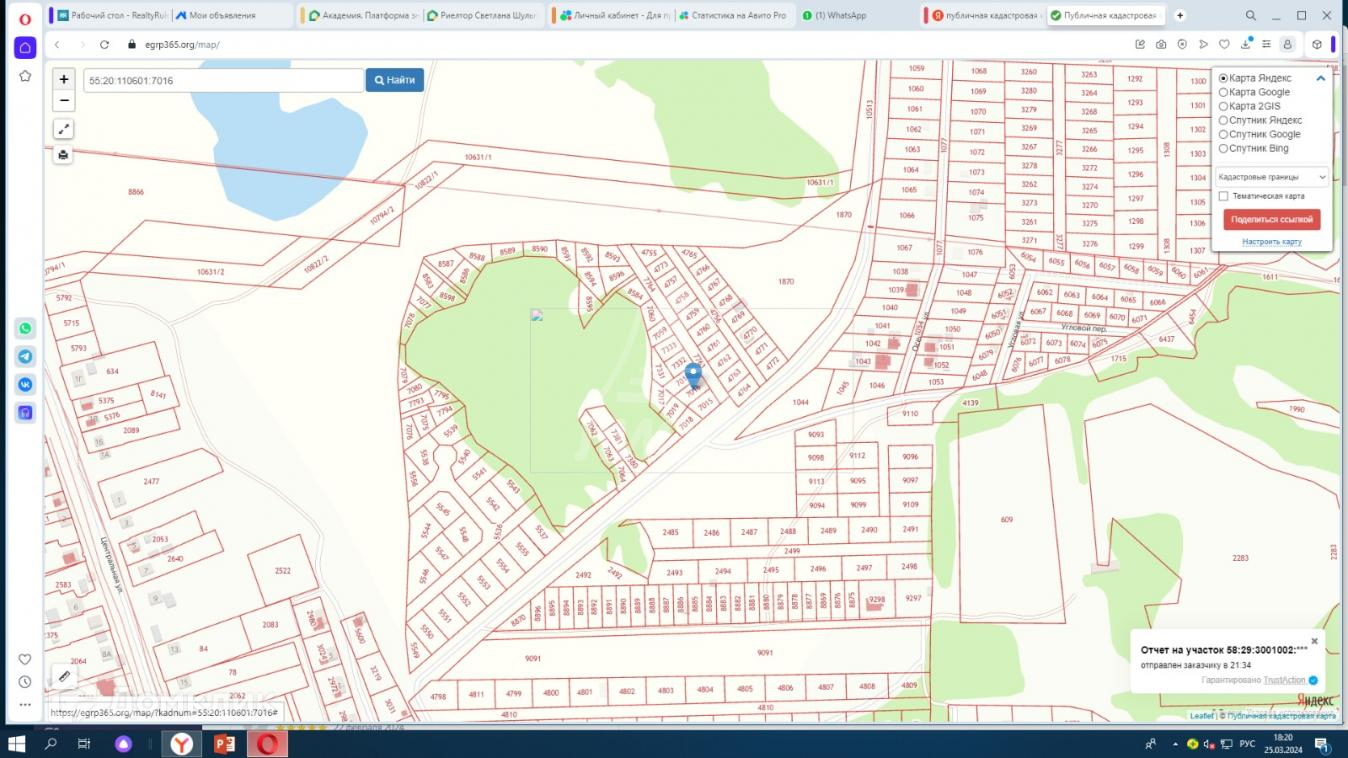Select the Карта Google radio option

[x=1223, y=92]
